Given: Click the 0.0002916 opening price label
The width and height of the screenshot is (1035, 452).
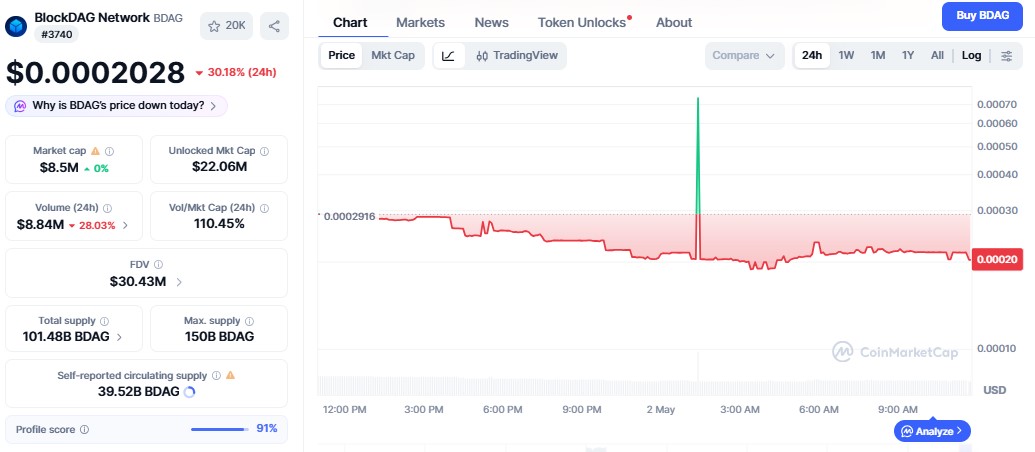Looking at the screenshot, I should tap(349, 216).
